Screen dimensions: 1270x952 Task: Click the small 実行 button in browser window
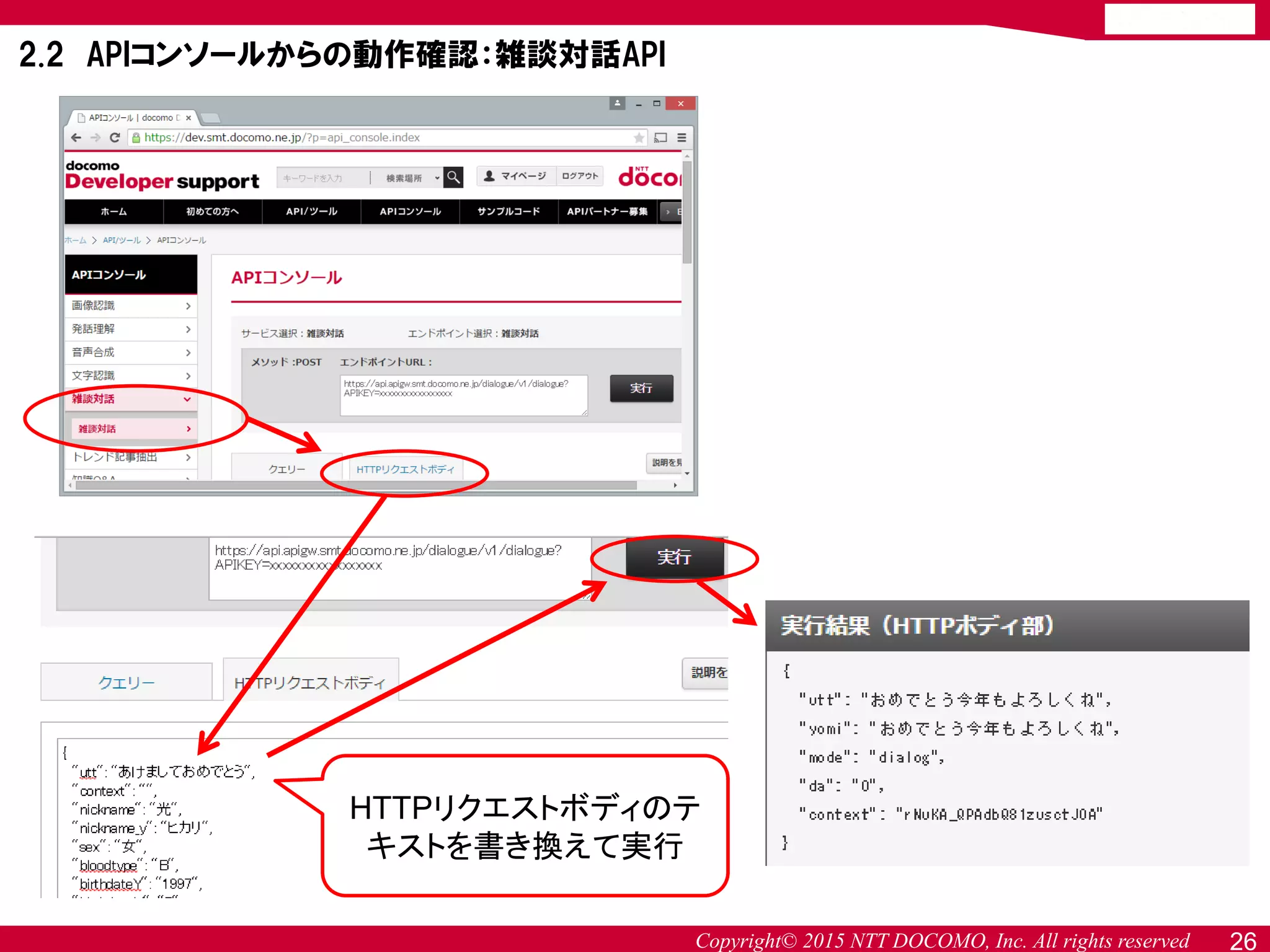641,388
